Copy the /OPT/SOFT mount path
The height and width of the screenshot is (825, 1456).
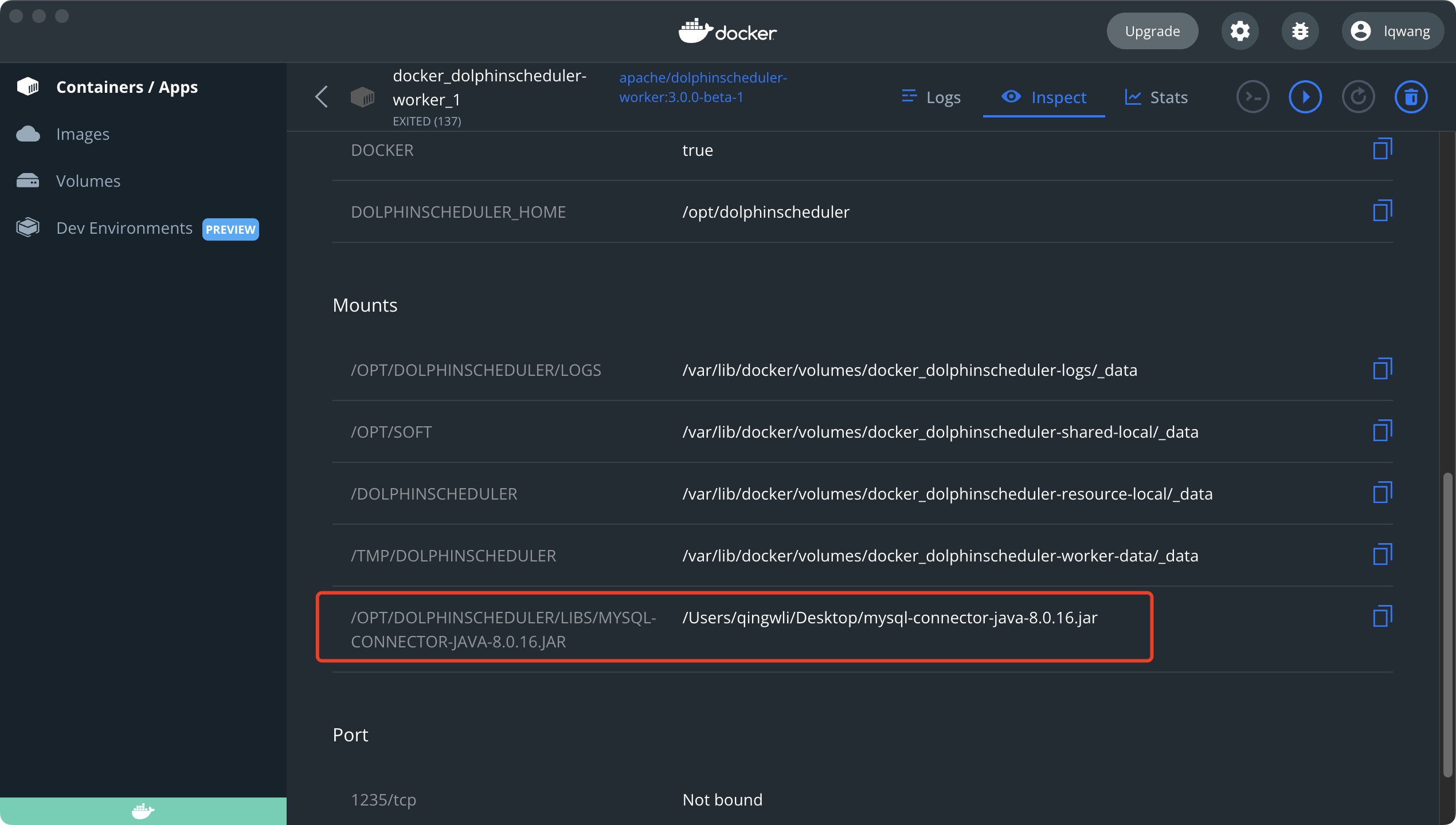pyautogui.click(x=1382, y=431)
